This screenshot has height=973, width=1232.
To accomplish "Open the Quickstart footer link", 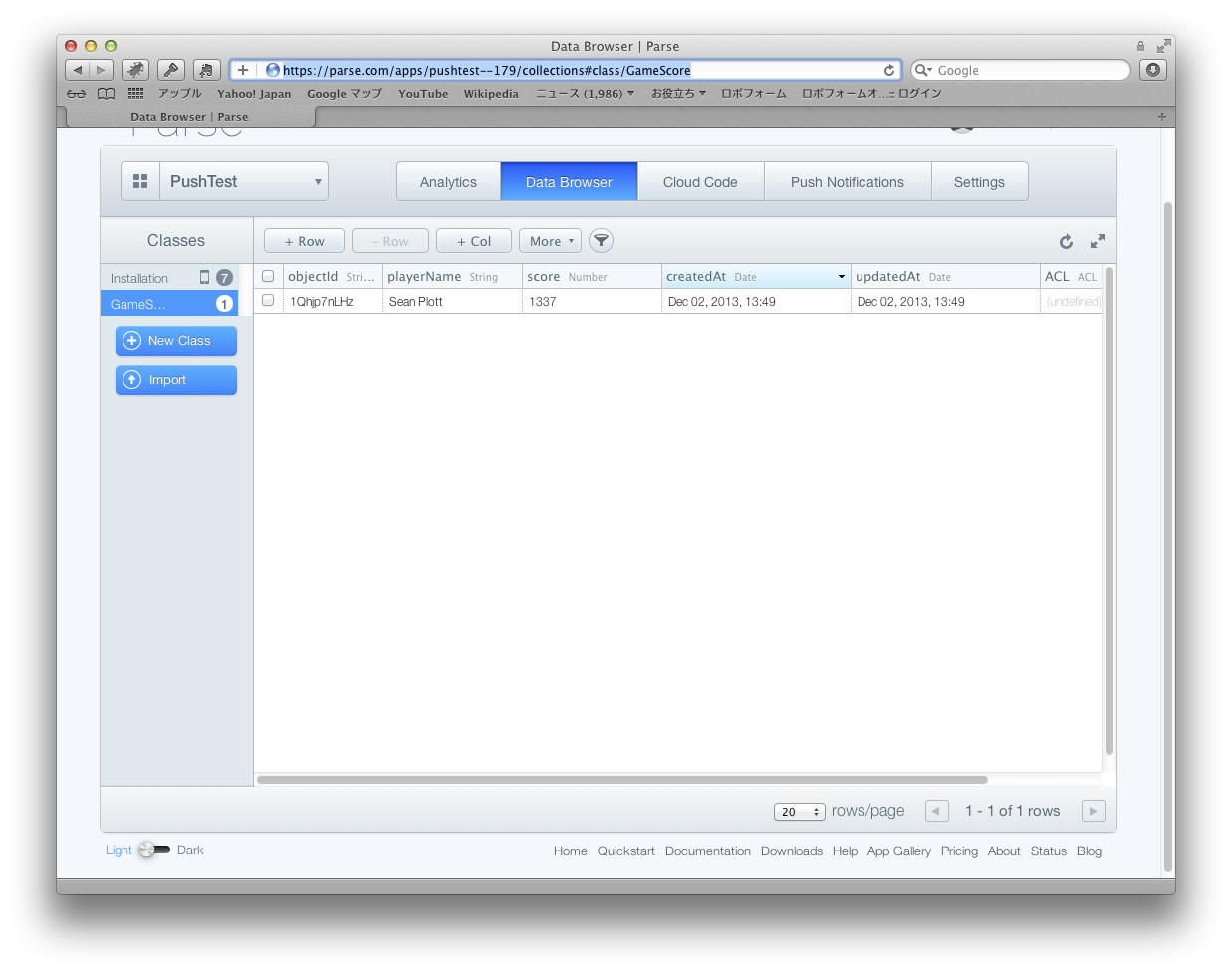I will (x=626, y=851).
